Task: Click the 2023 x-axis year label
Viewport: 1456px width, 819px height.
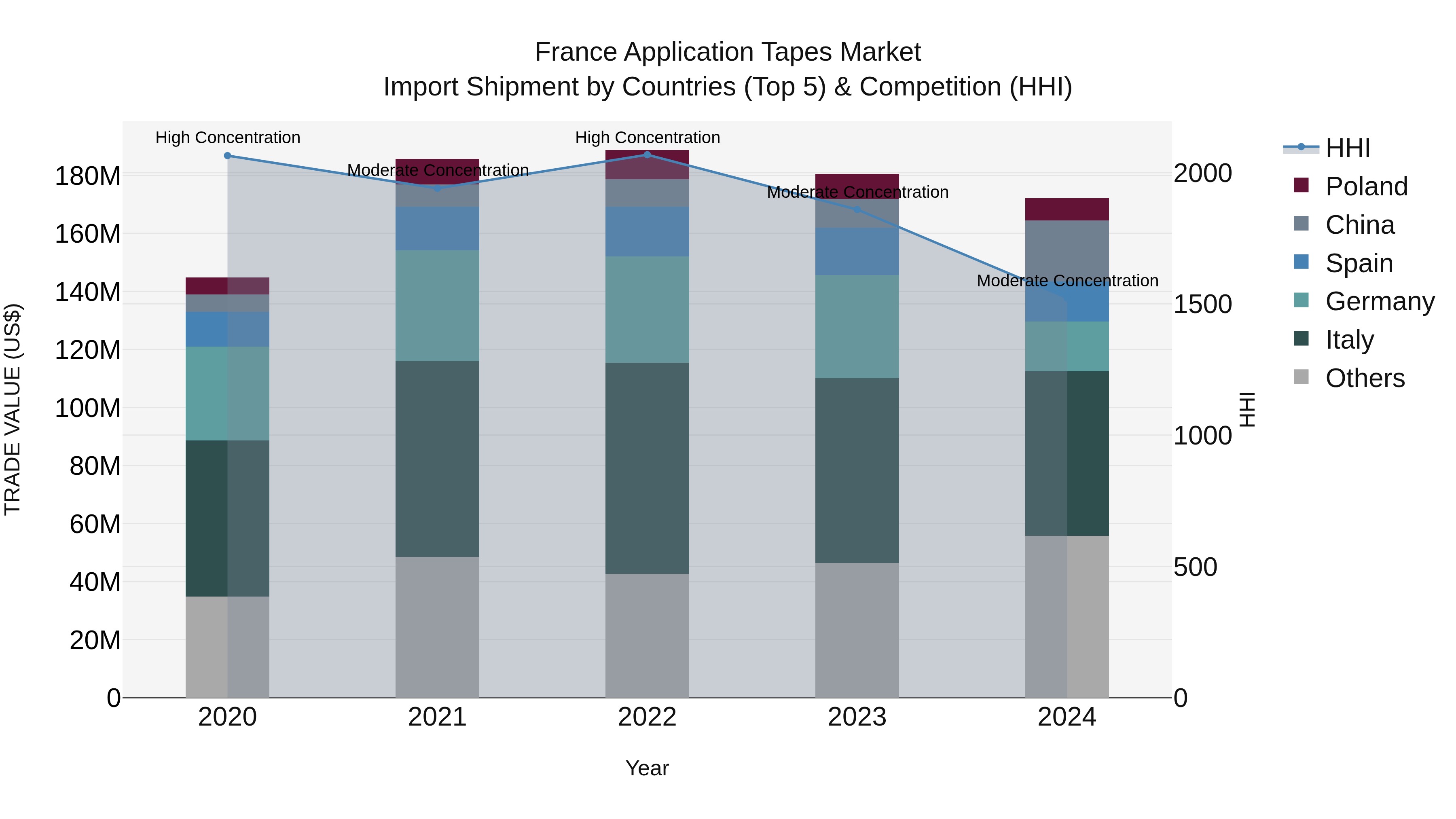Action: click(857, 717)
